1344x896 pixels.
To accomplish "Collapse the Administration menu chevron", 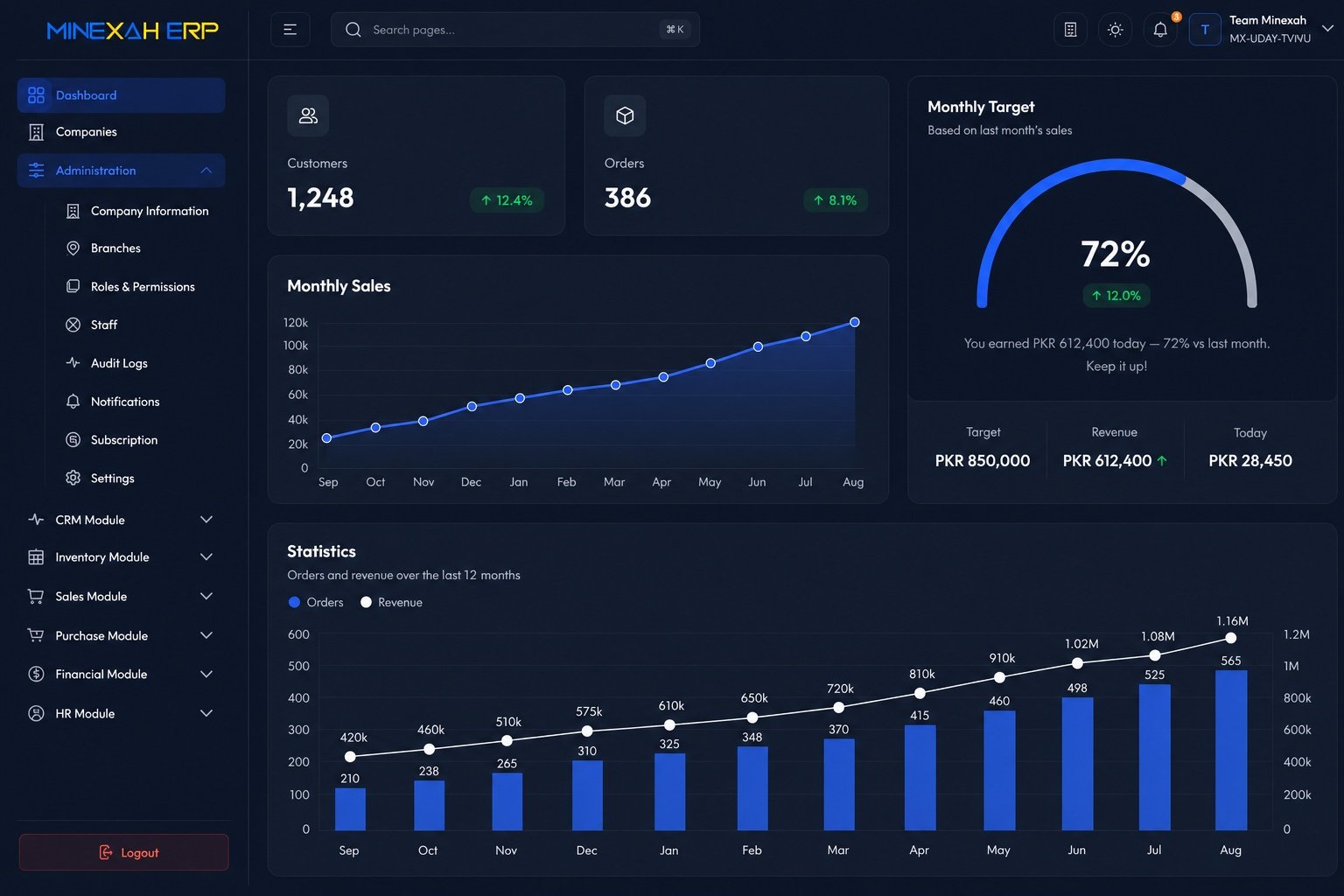I will click(206, 171).
